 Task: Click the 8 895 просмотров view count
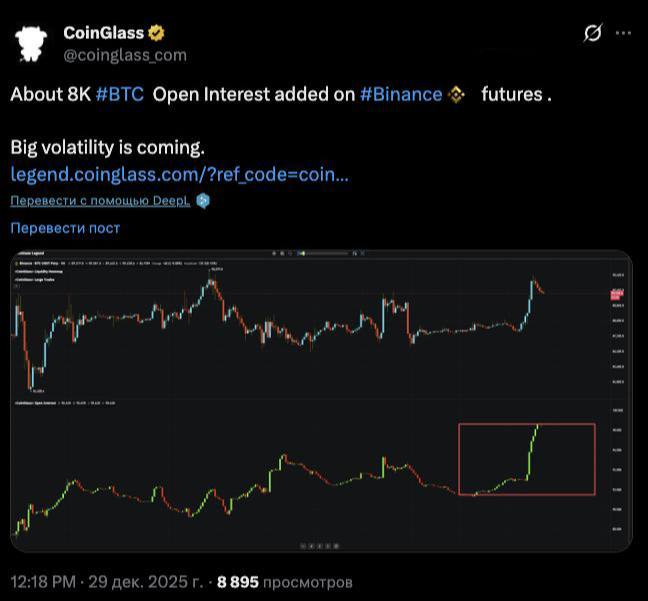tap(285, 581)
